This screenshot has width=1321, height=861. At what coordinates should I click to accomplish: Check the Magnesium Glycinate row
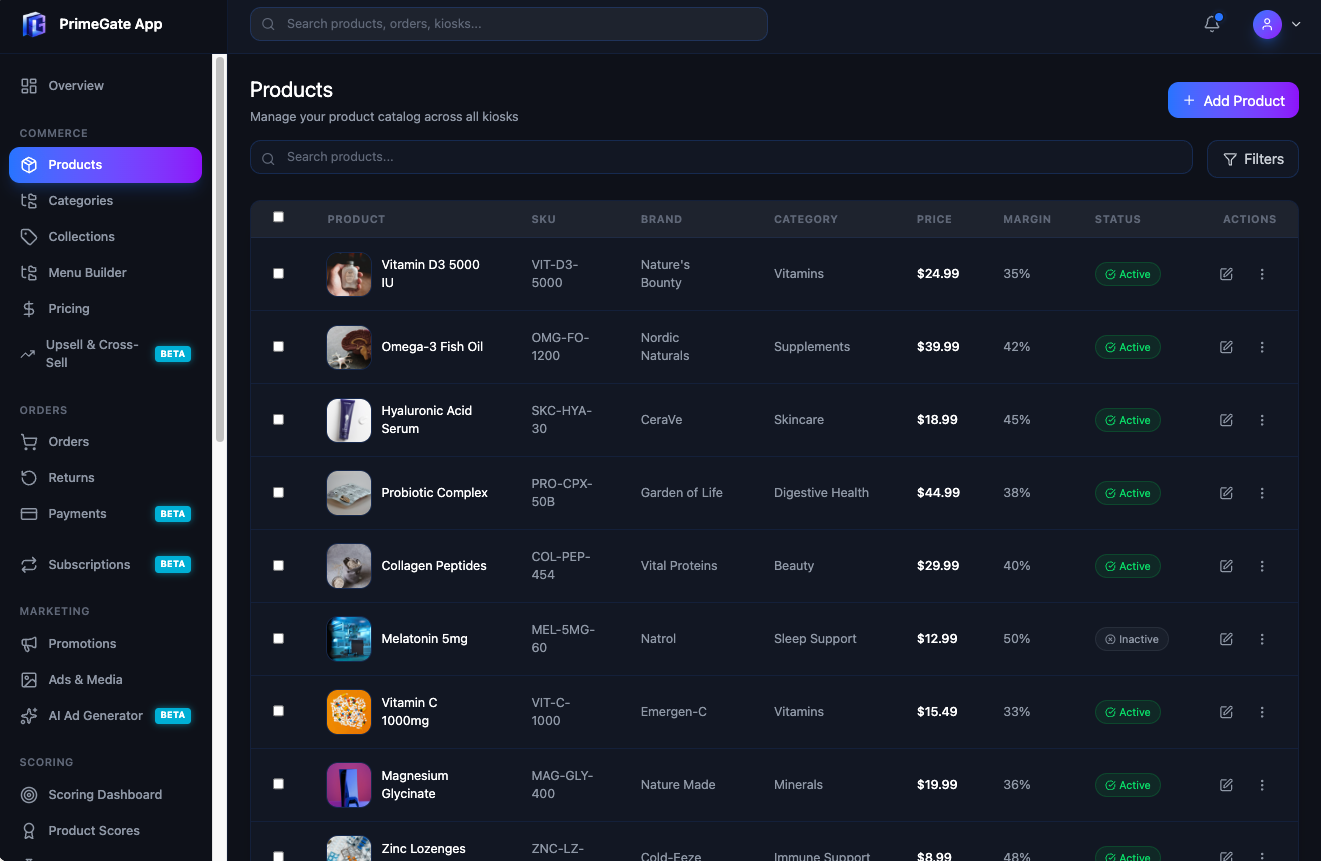(278, 784)
